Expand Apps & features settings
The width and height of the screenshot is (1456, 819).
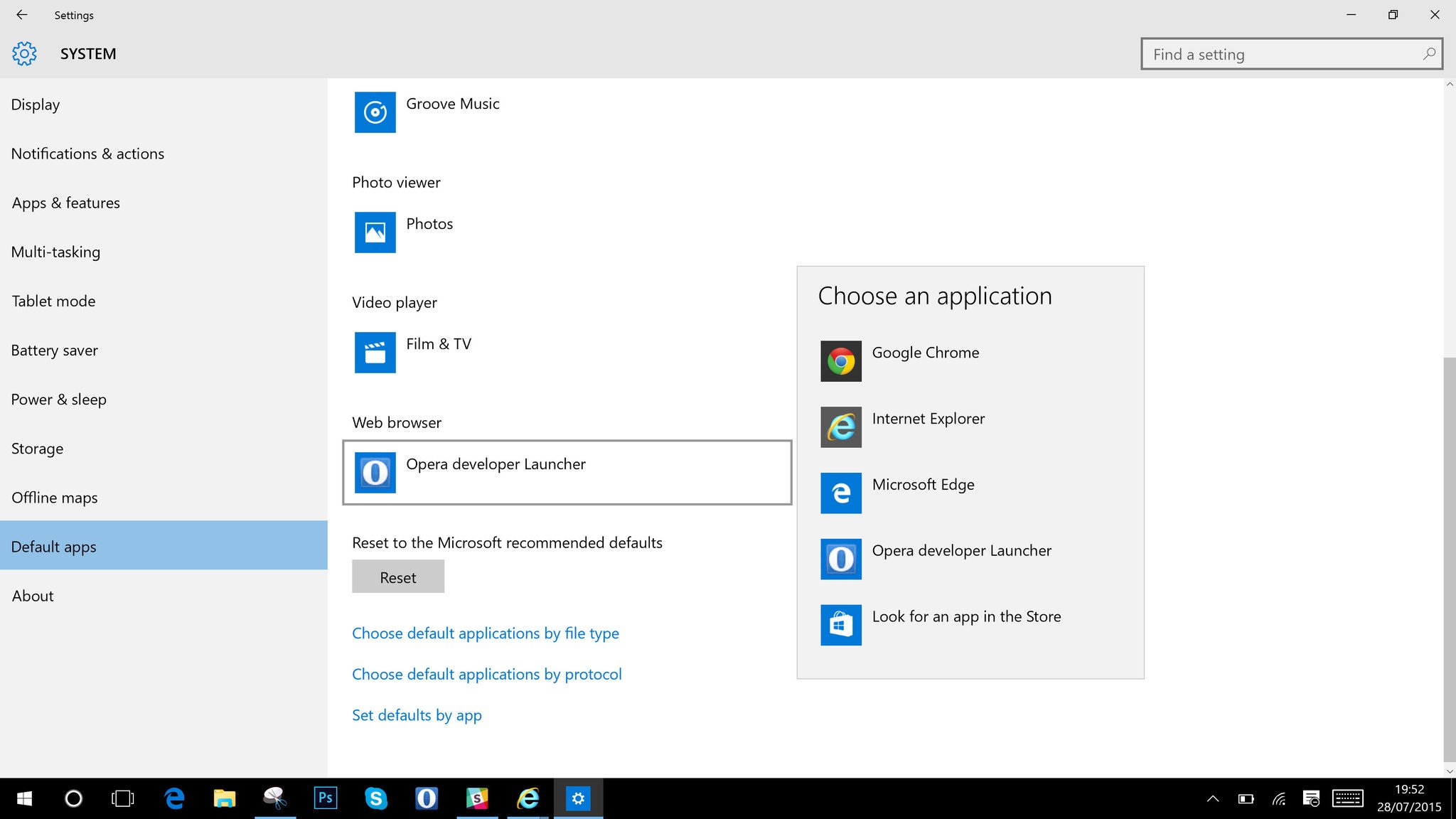point(66,202)
